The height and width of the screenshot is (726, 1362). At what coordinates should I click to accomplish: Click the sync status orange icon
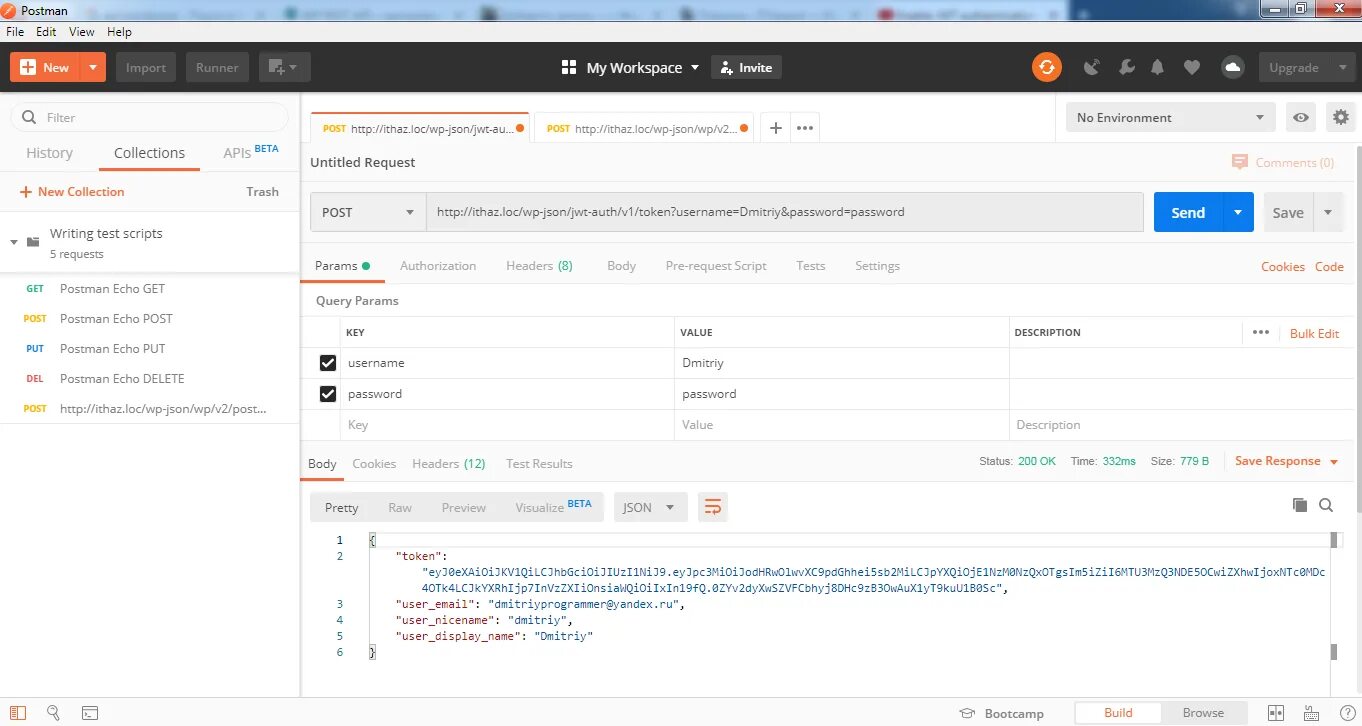point(1046,67)
